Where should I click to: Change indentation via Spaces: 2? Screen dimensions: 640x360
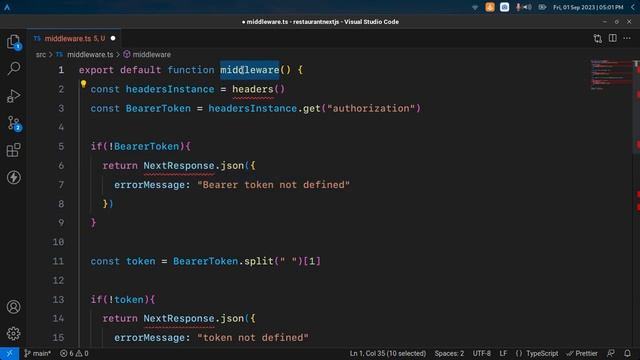(x=449, y=353)
